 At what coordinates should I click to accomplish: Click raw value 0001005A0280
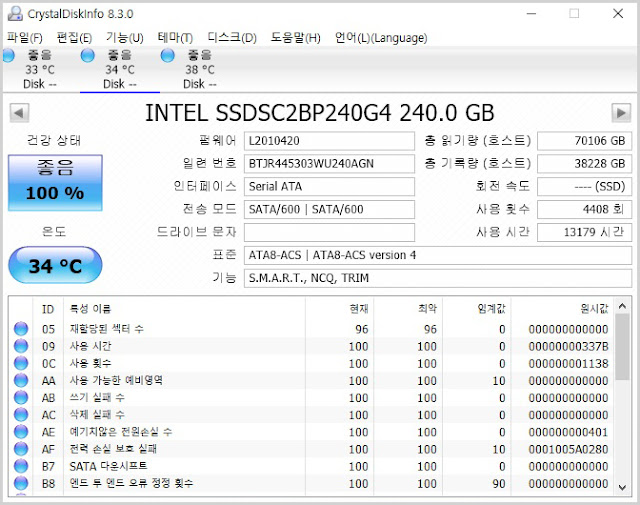coord(568,449)
